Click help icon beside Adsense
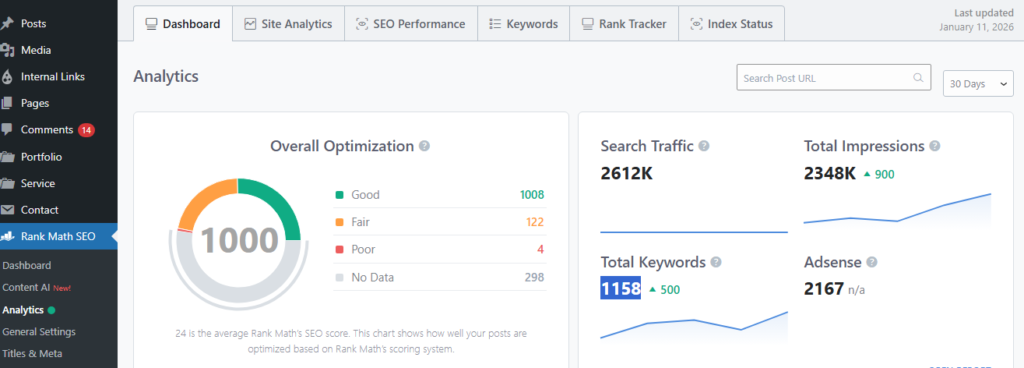This screenshot has width=1024, height=368. tap(872, 262)
